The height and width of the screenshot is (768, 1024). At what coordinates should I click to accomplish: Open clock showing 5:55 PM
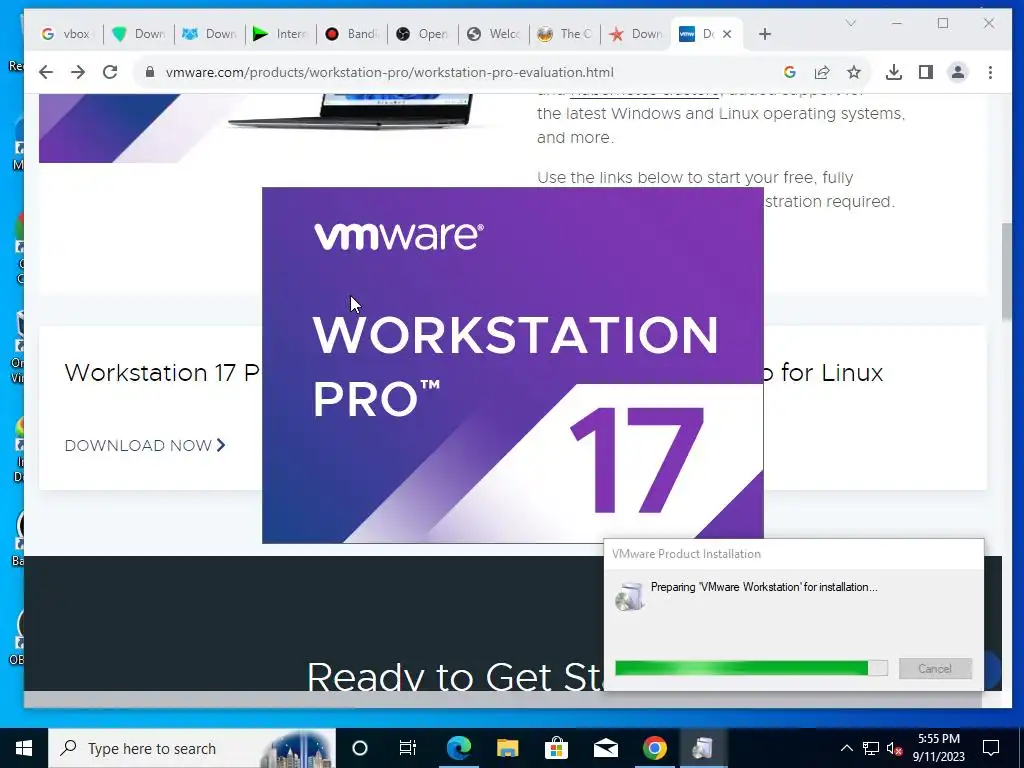pyautogui.click(x=938, y=748)
